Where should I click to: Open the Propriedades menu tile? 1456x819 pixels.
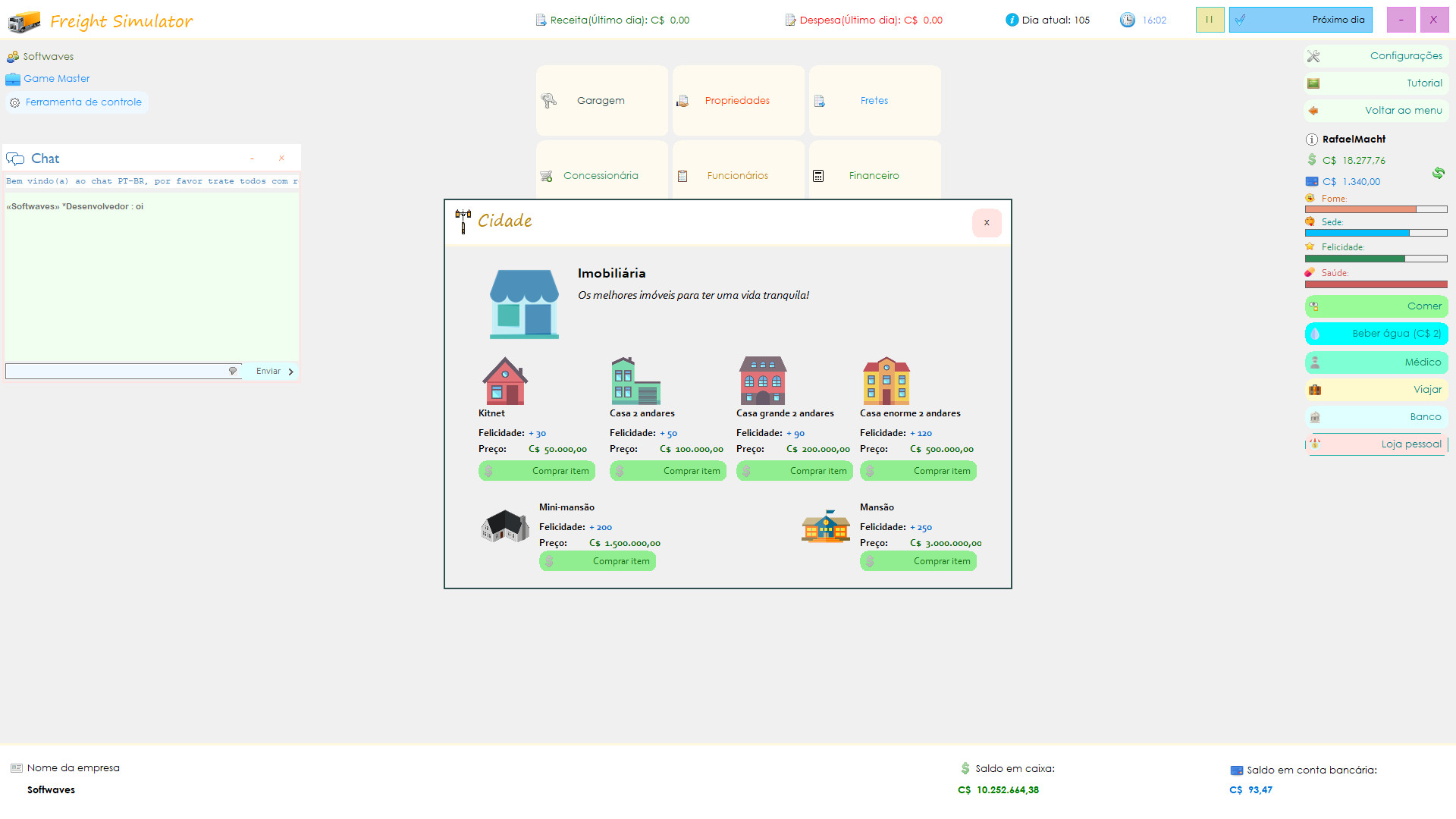[738, 101]
